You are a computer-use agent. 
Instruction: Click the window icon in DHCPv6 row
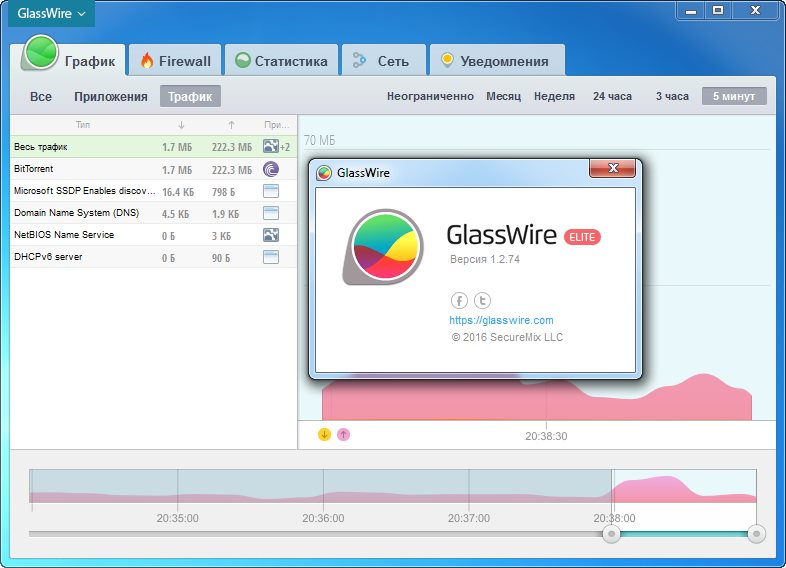coord(271,257)
